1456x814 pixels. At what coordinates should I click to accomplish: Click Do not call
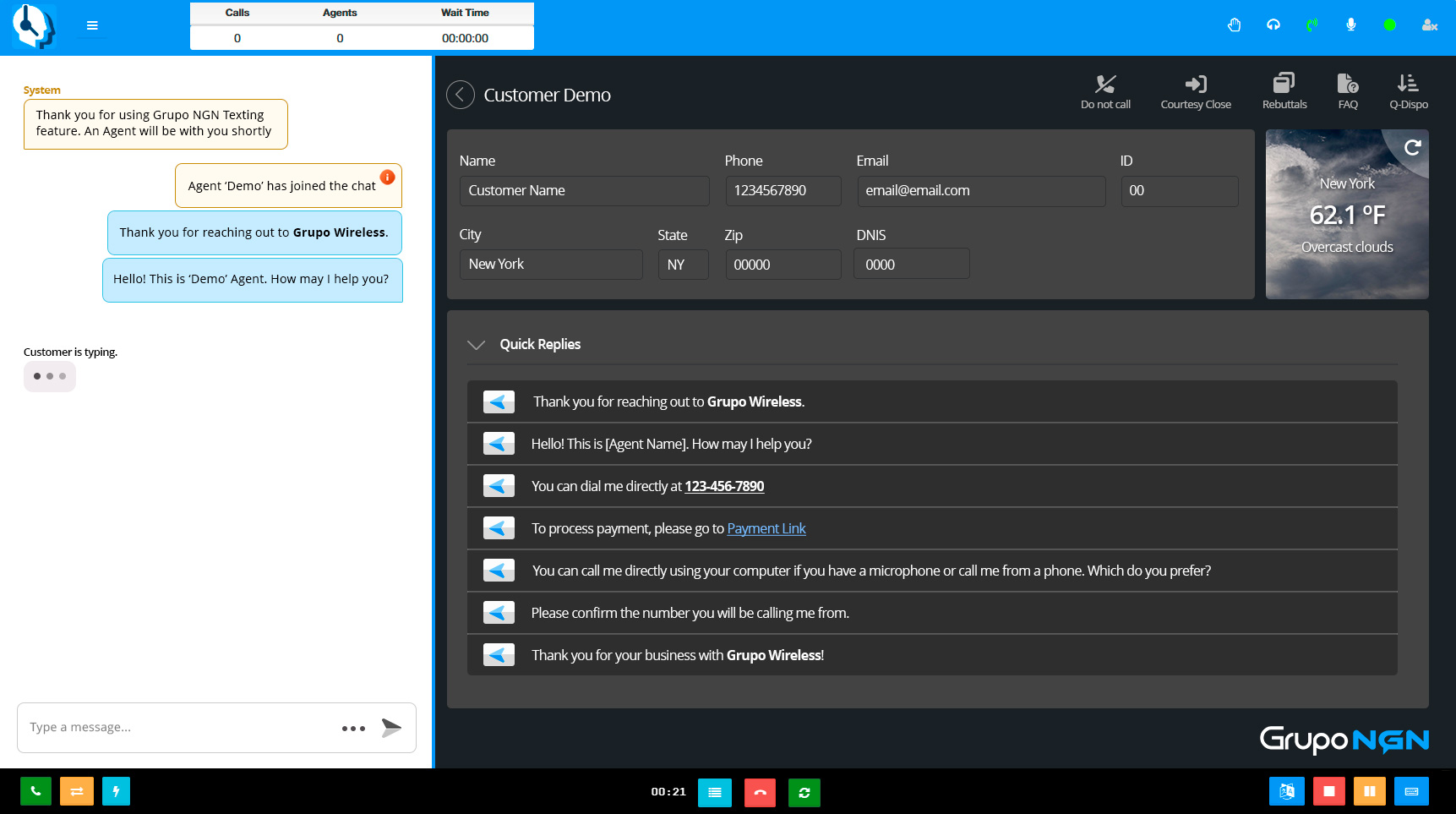pos(1105,90)
